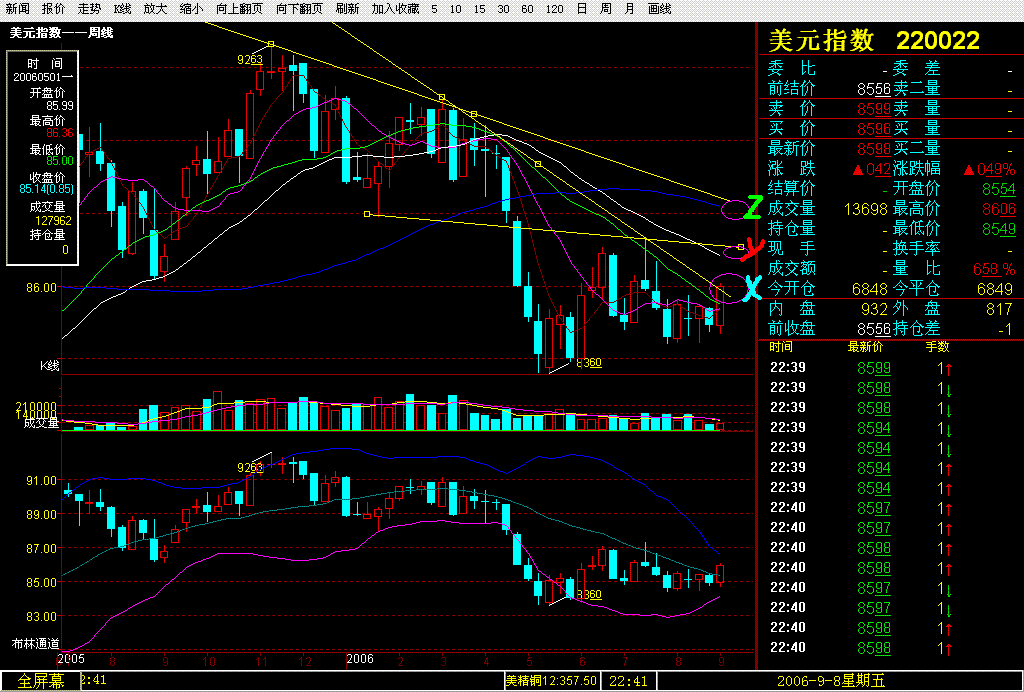
Task: Click the 前收盘 value 8556
Action: tap(874, 328)
